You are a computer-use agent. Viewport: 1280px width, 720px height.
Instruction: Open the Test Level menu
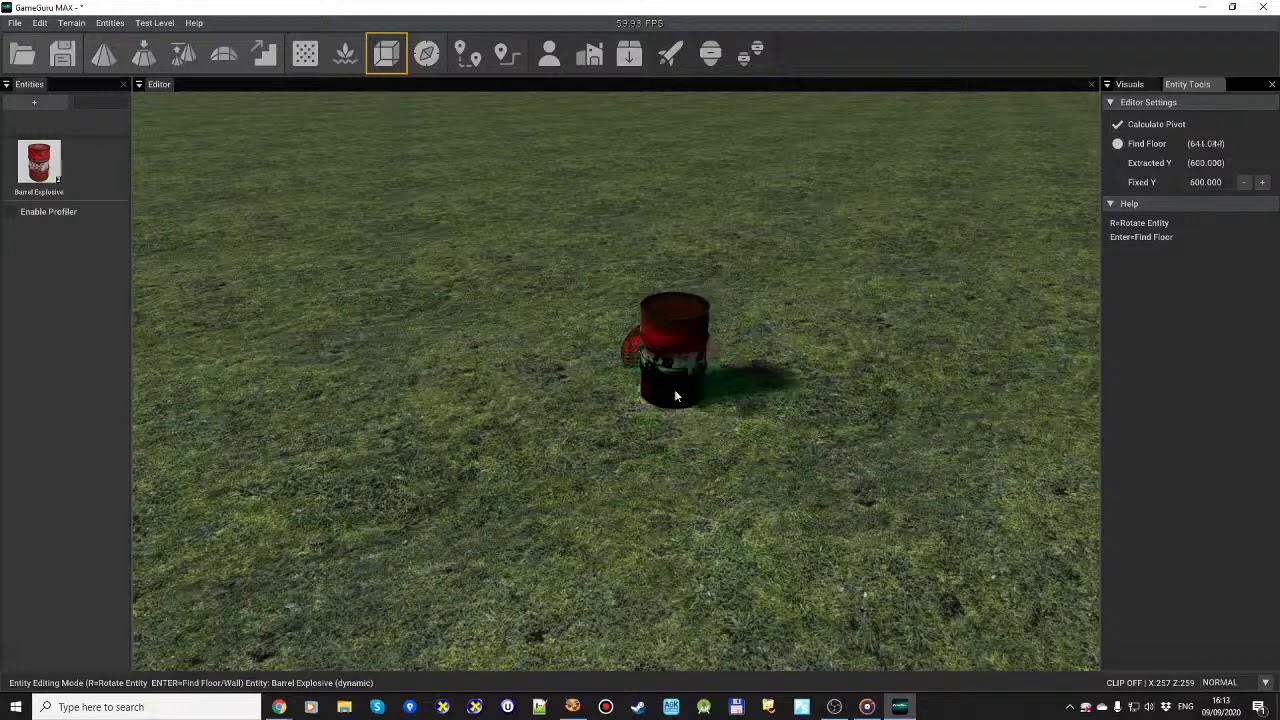(154, 23)
